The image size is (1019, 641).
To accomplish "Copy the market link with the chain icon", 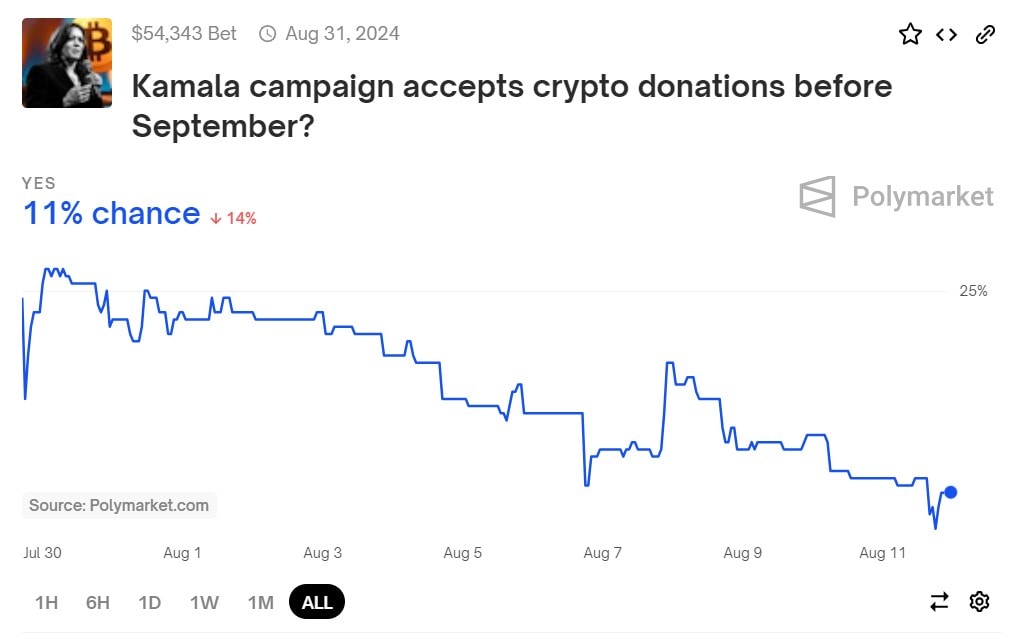I will (x=985, y=35).
